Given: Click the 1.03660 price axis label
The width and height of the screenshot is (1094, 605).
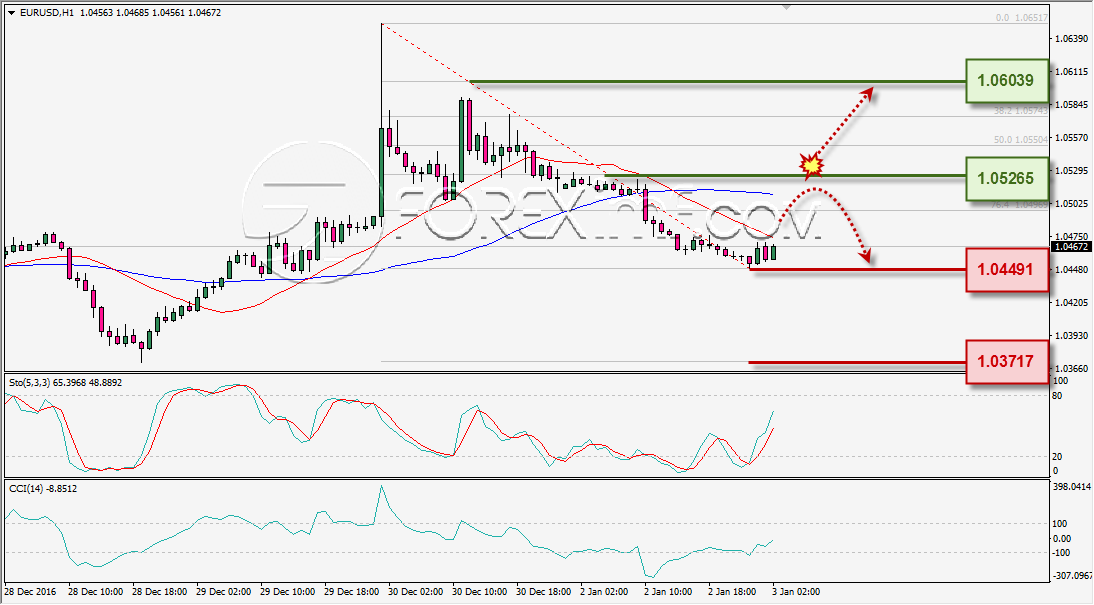Looking at the screenshot, I should [1070, 368].
